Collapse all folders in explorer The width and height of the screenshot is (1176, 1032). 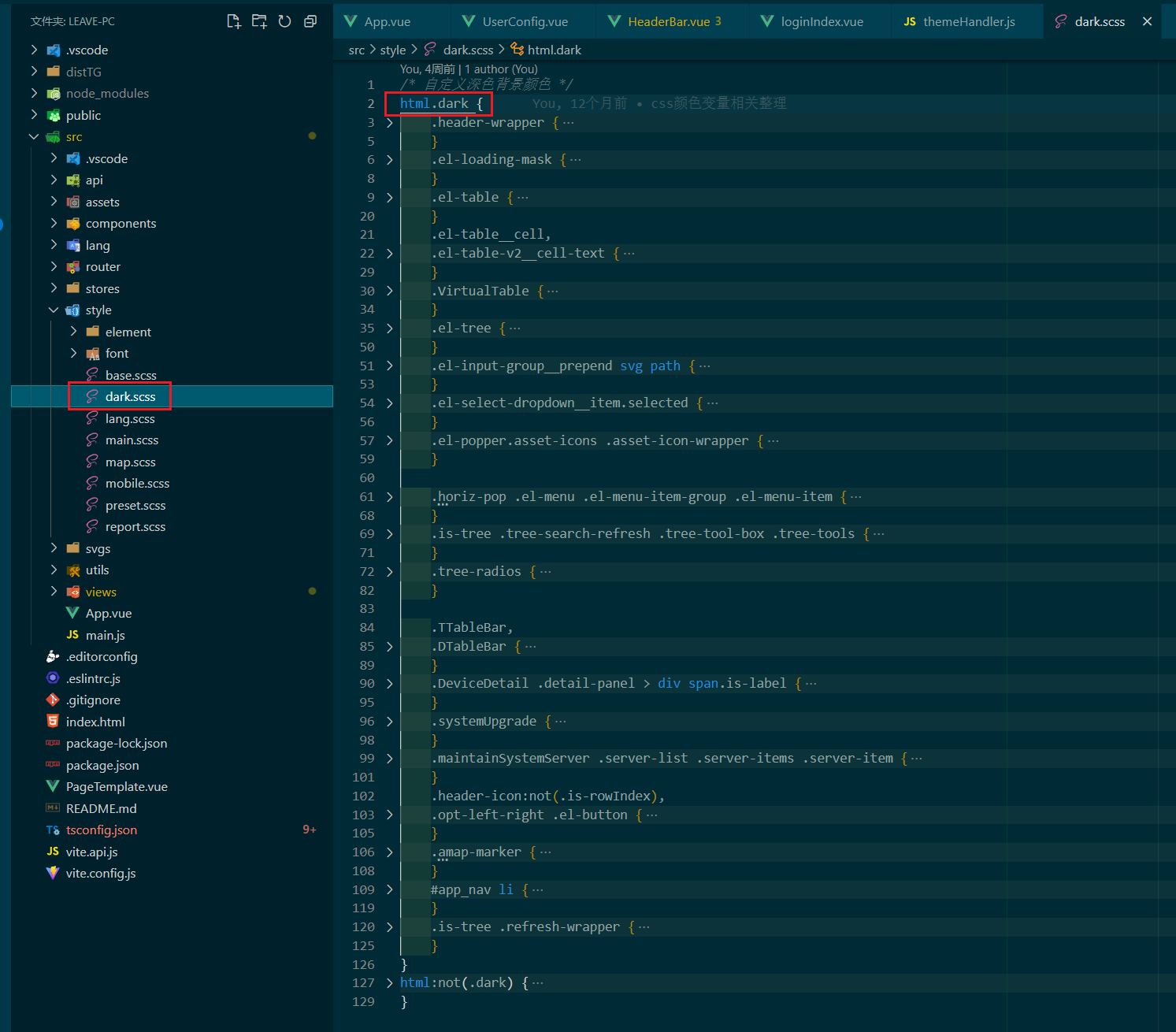pyautogui.click(x=310, y=21)
